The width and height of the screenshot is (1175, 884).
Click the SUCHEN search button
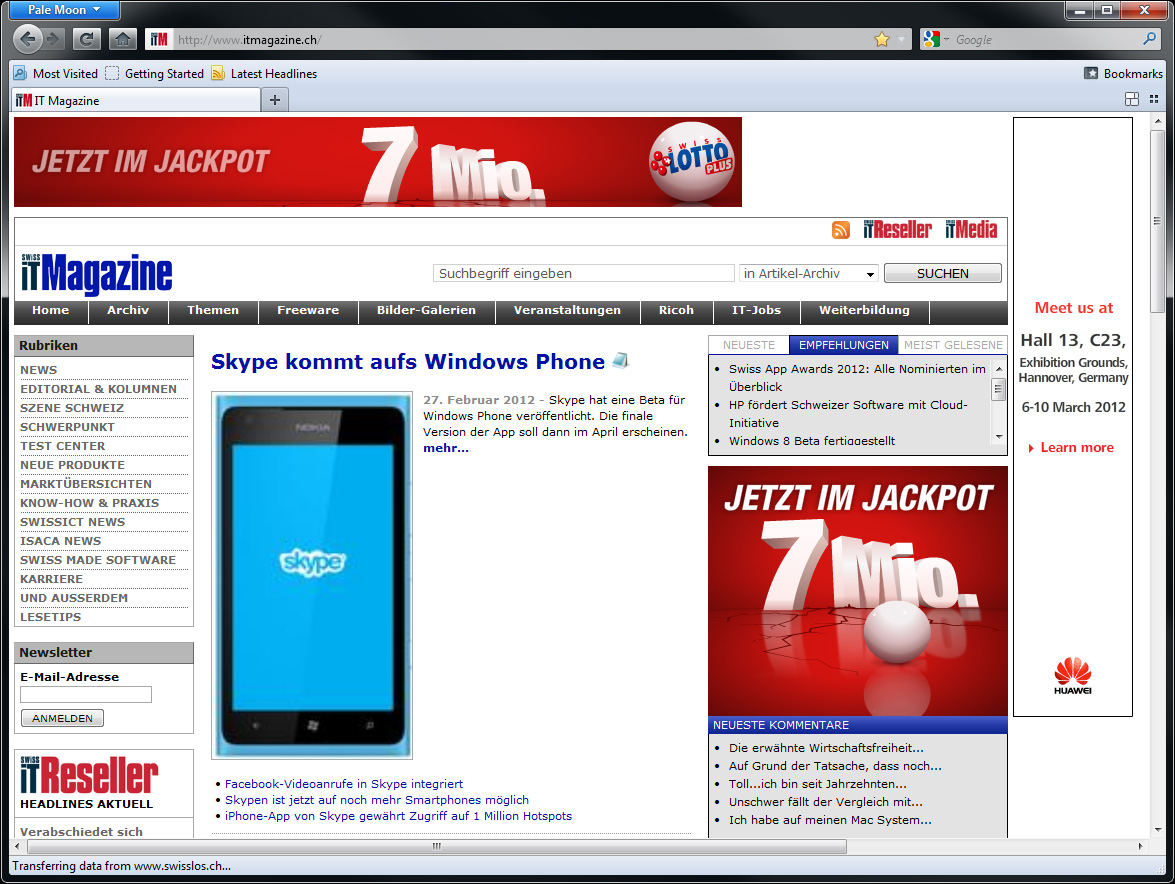click(x=943, y=273)
